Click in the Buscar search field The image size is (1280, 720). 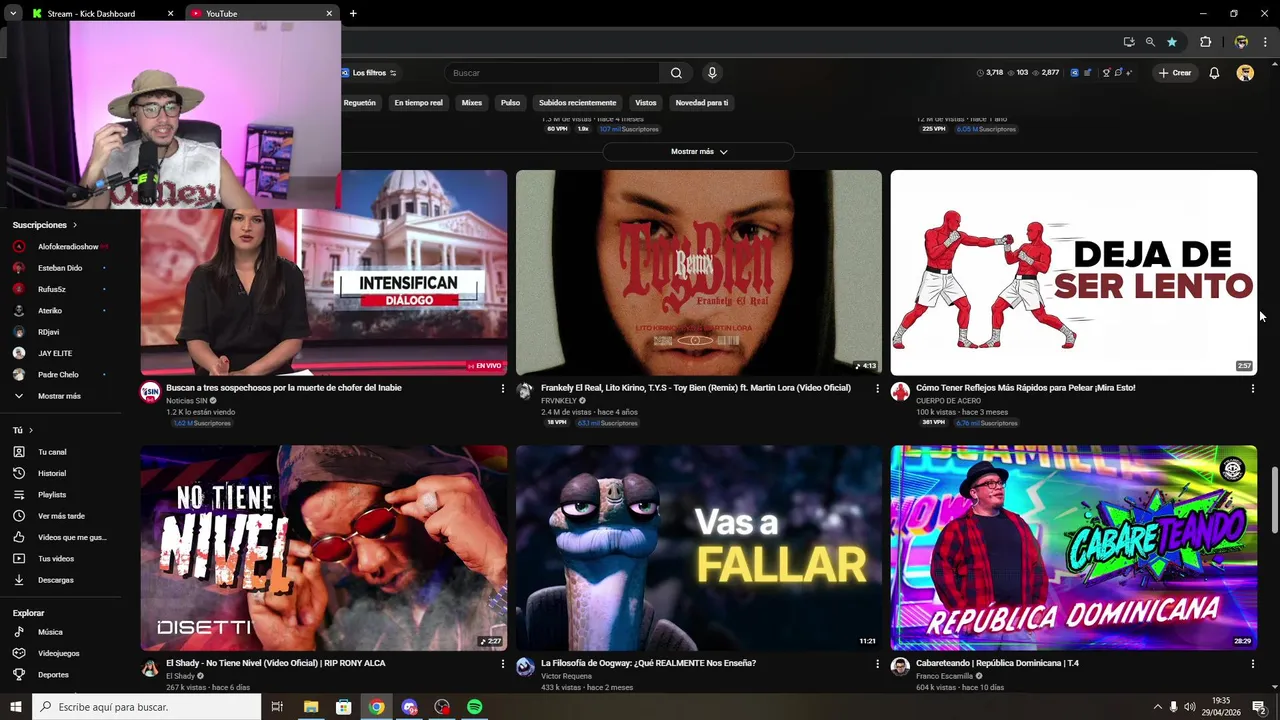[x=553, y=73]
